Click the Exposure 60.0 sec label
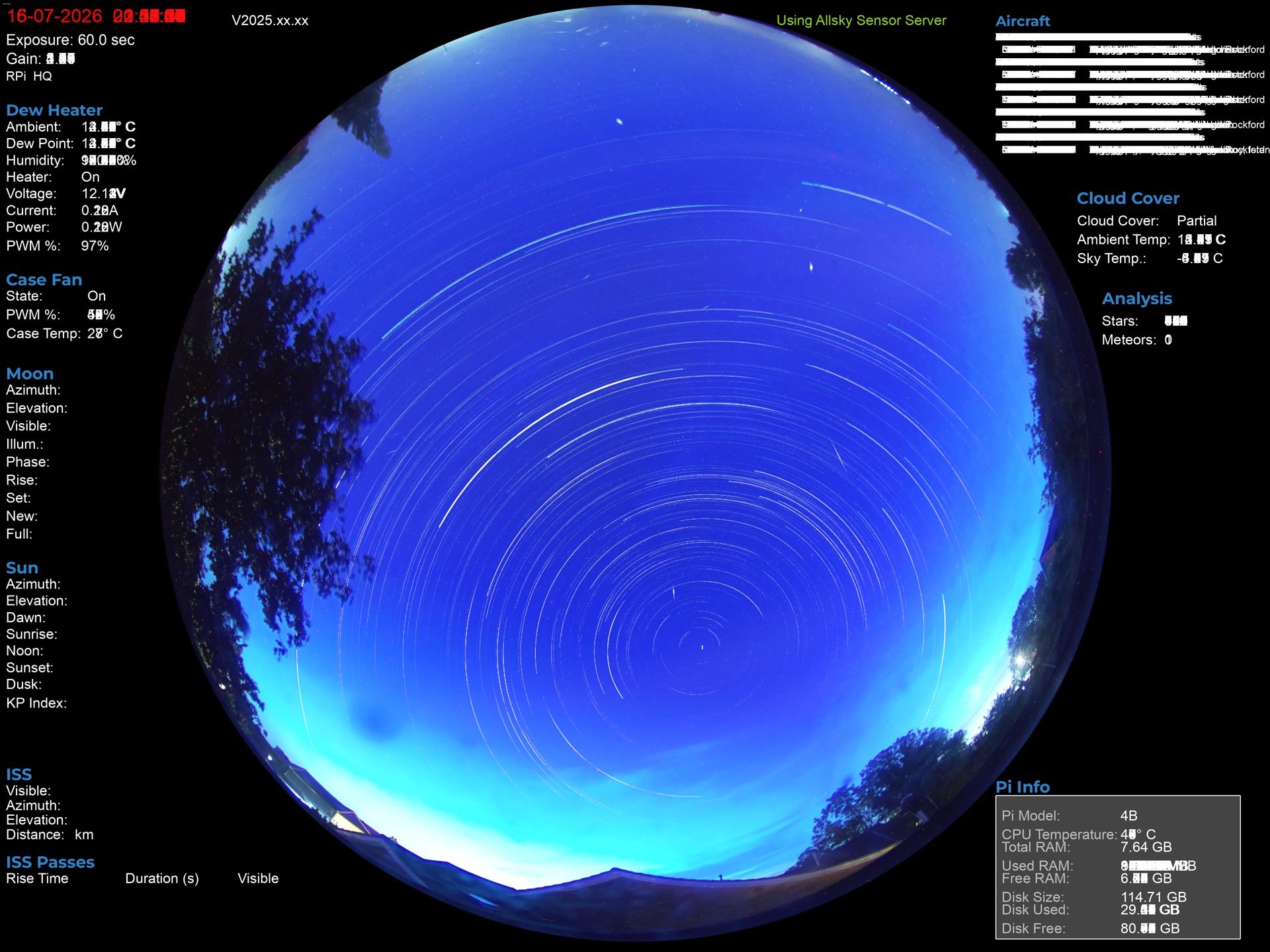Screen dimensions: 1270x952 pyautogui.click(x=70, y=40)
